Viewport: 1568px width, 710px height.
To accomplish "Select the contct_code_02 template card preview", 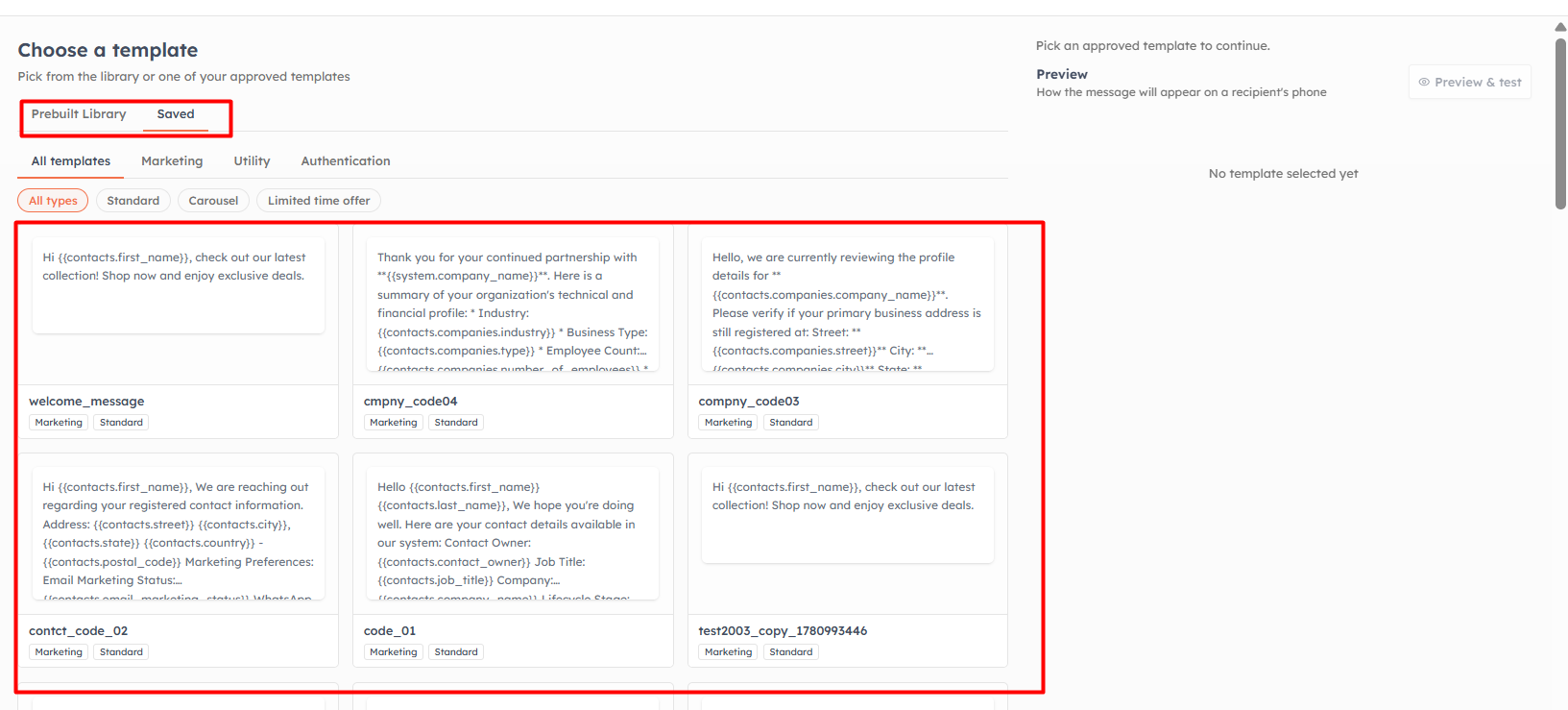I will click(179, 534).
